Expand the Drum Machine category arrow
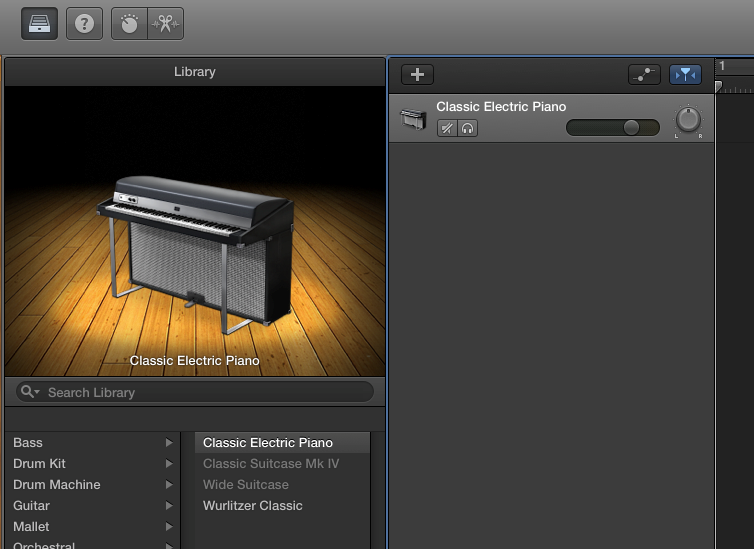Viewport: 754px width, 549px height. [x=169, y=485]
